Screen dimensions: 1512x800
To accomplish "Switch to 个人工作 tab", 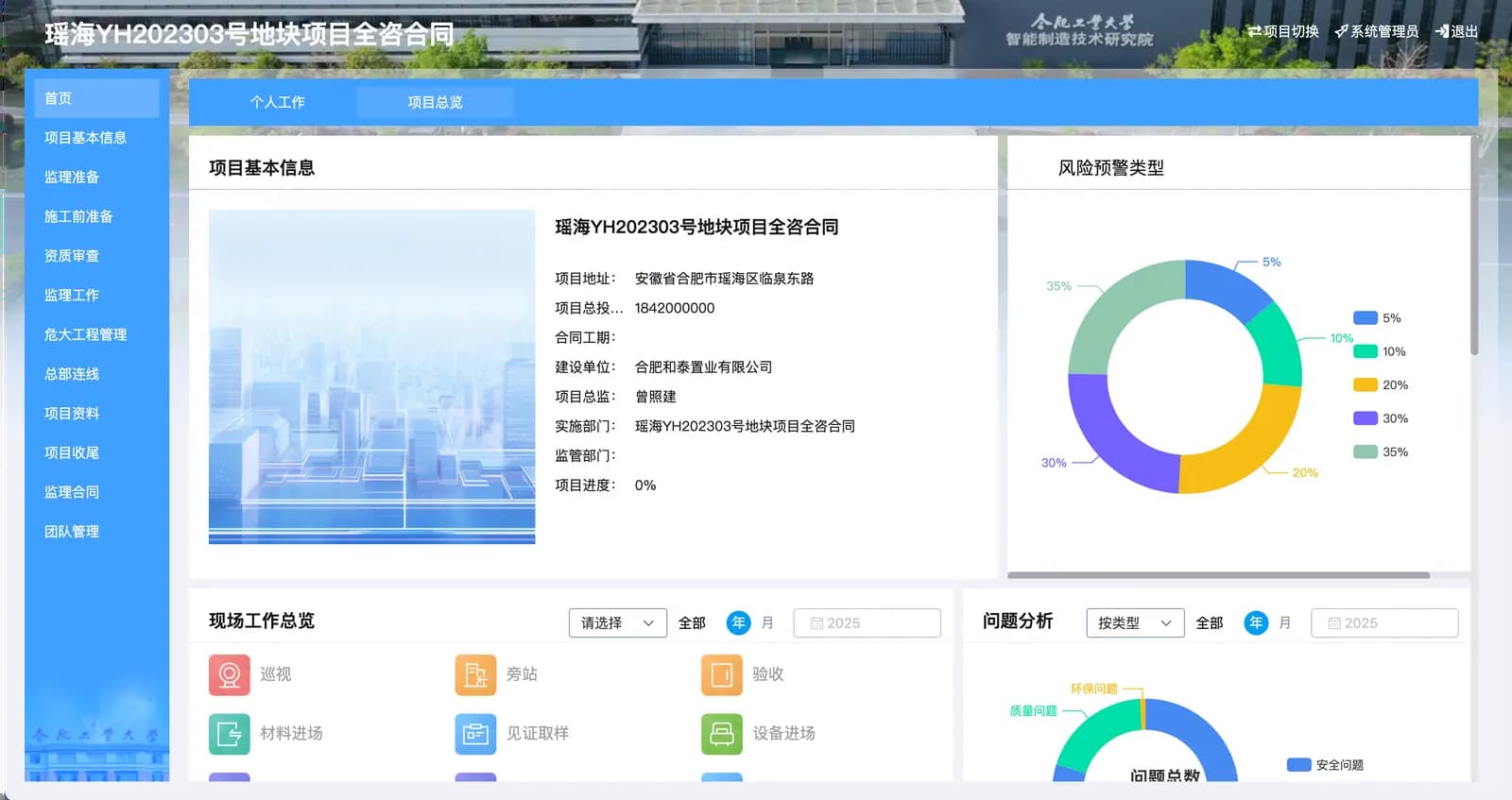I will click(278, 102).
